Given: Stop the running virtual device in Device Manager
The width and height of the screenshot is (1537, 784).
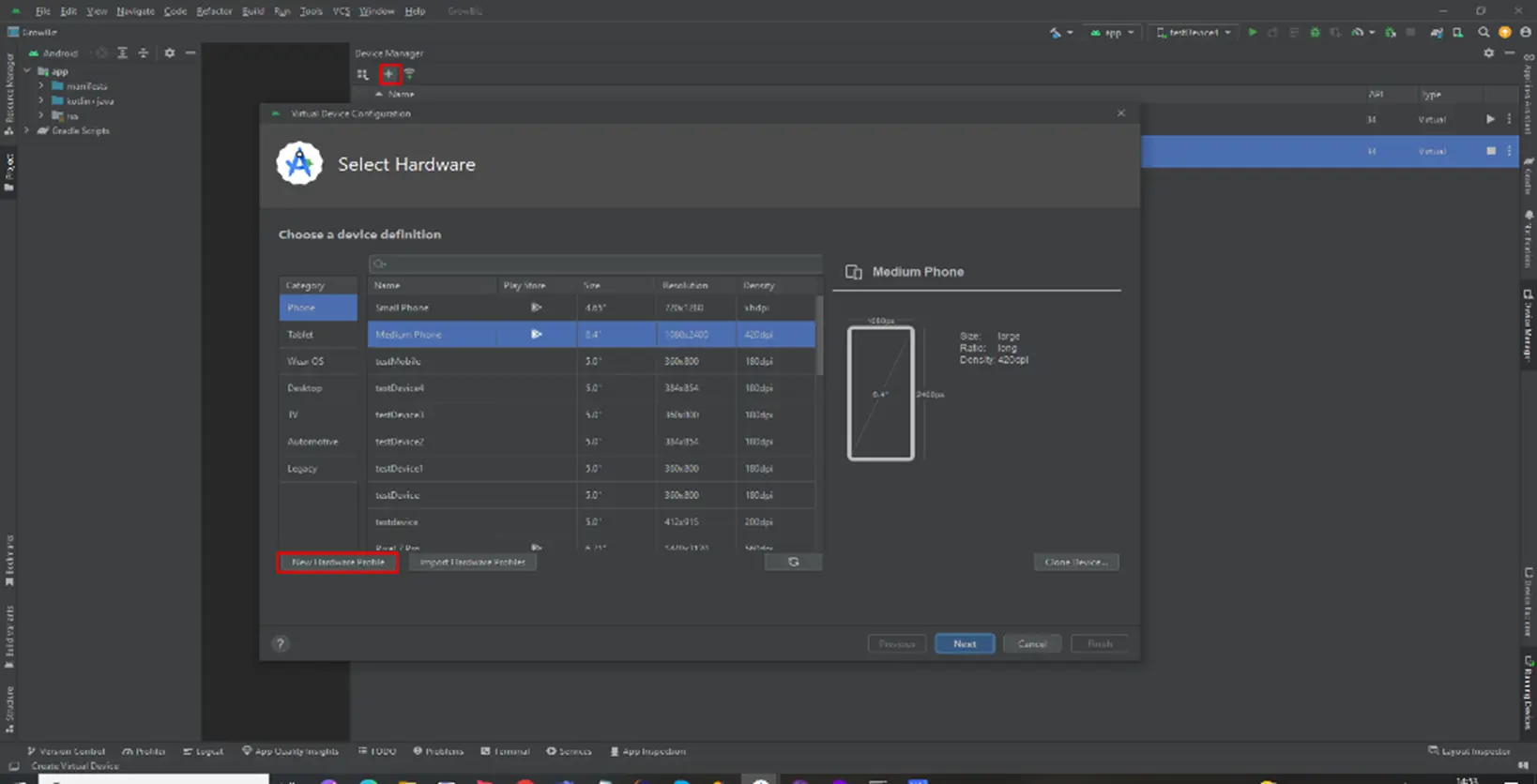Looking at the screenshot, I should 1490,151.
